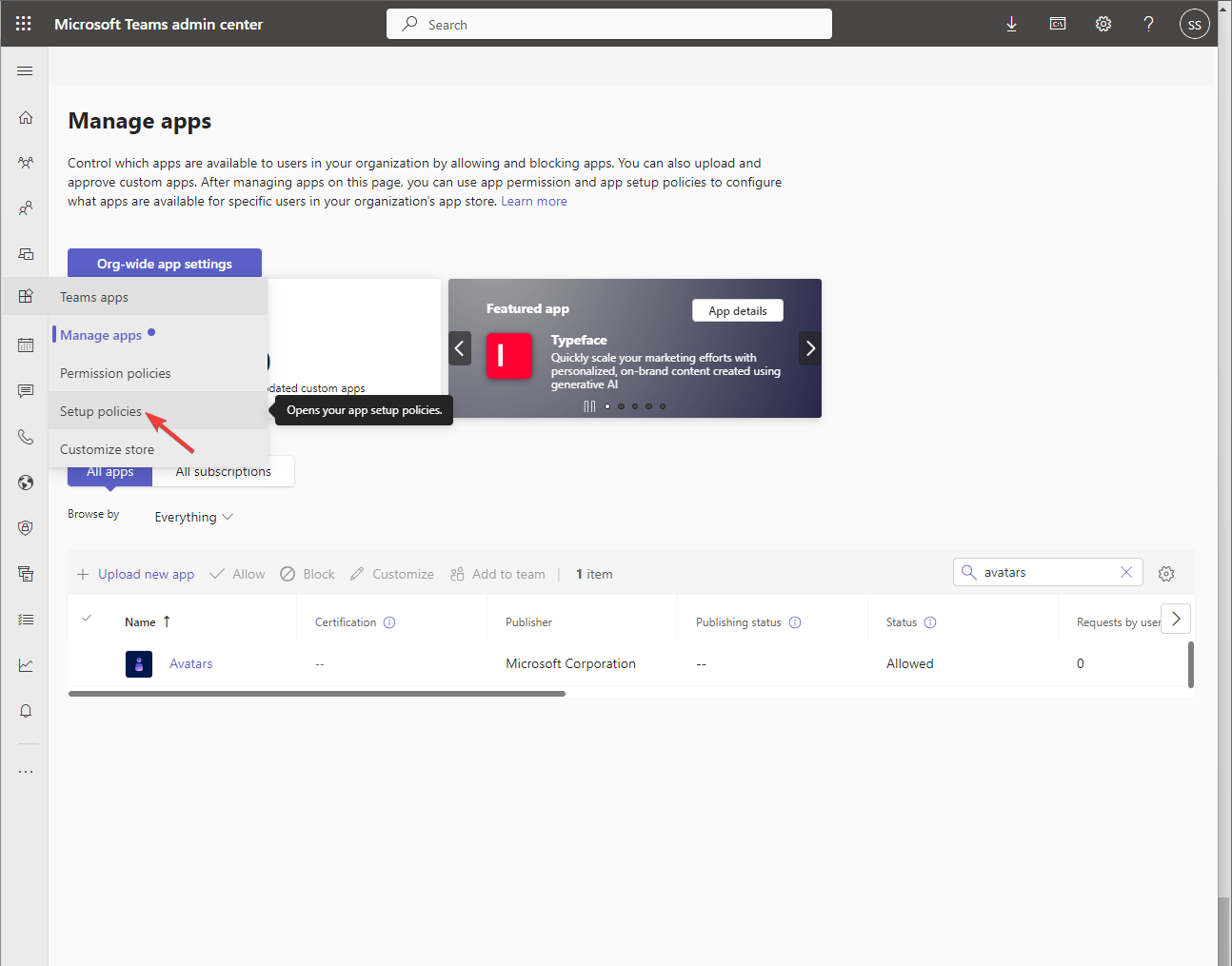This screenshot has height=966, width=1232.
Task: Click the first carousel dot indicator
Action: (607, 406)
